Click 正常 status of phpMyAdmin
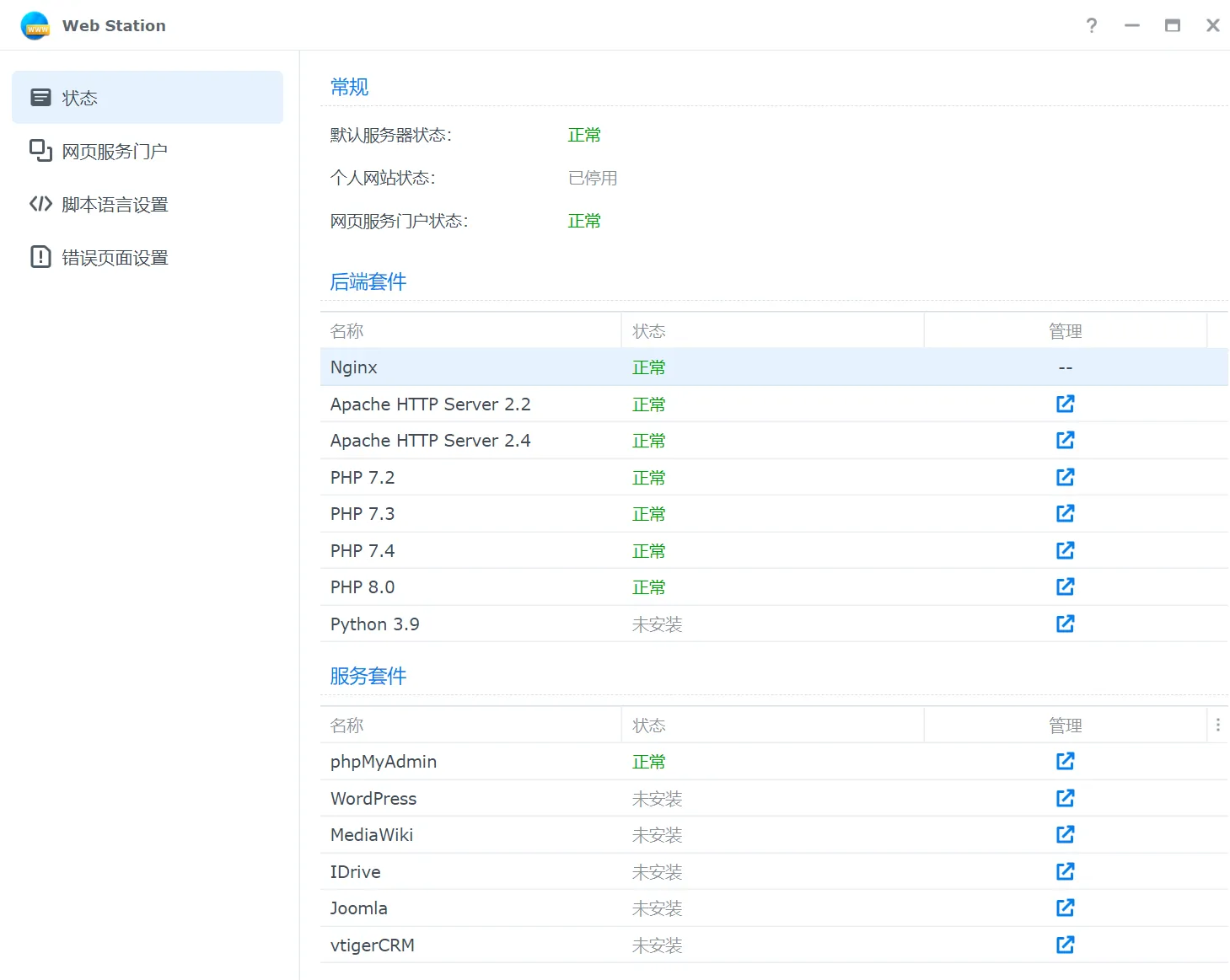This screenshot has width=1230, height=980. coord(649,761)
